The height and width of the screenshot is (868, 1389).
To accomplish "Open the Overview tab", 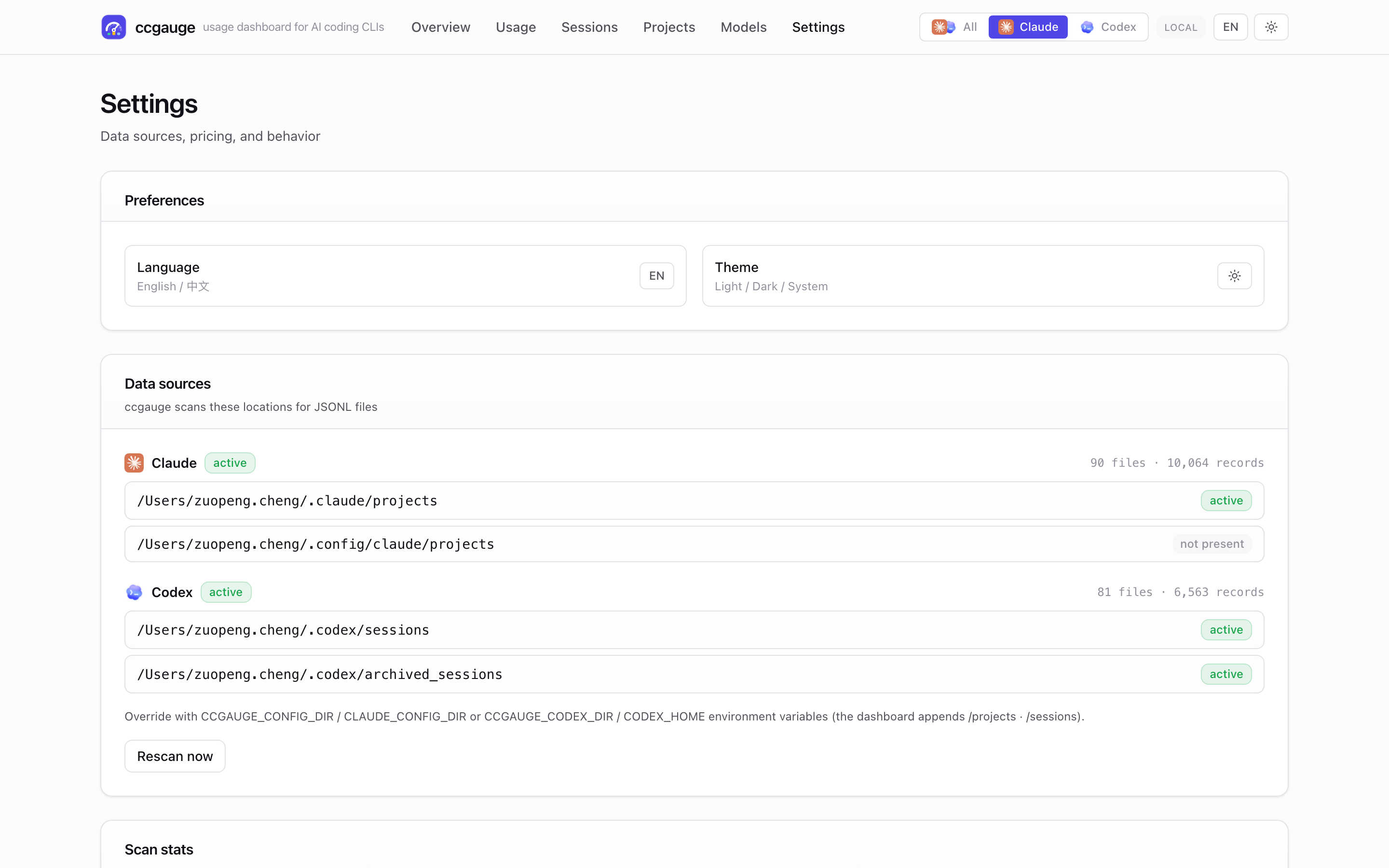I will pos(441,27).
